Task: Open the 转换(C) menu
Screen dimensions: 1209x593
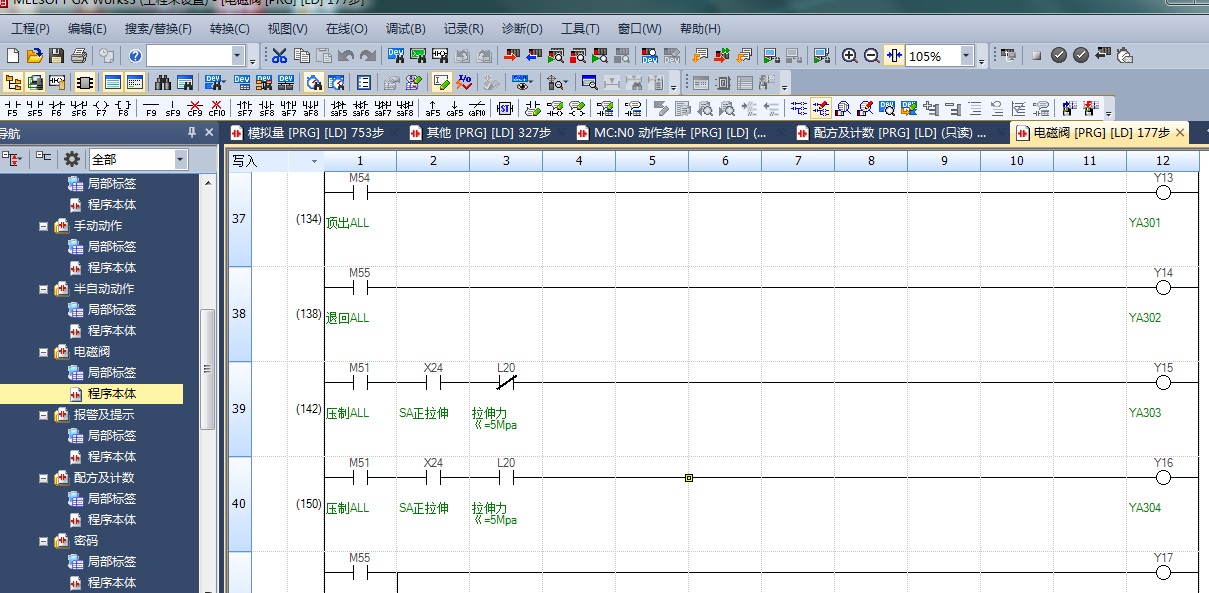Action: tap(231, 29)
